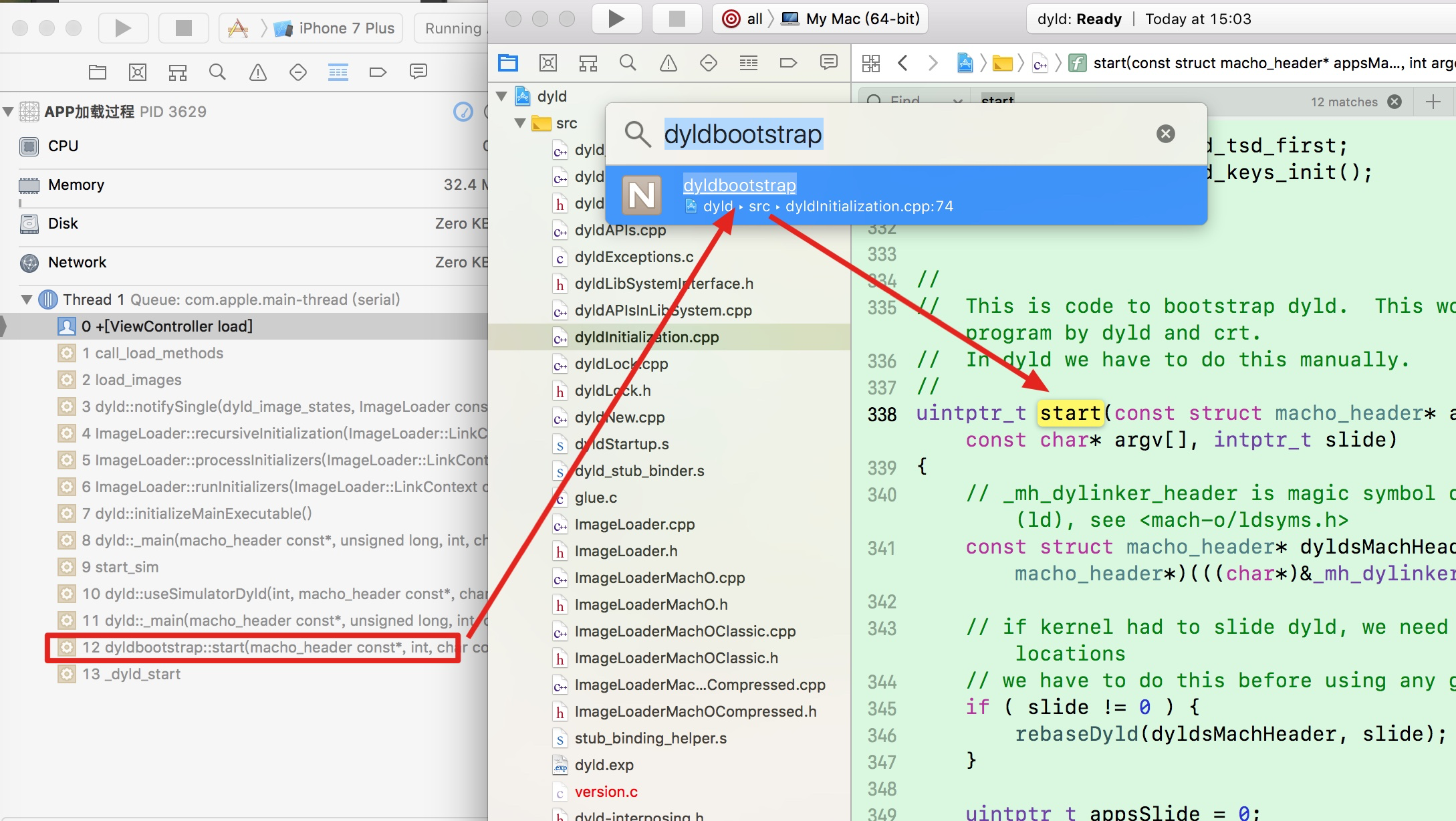Open the find navigator magnifier icon
This screenshot has height=821, width=1456.
(x=628, y=63)
